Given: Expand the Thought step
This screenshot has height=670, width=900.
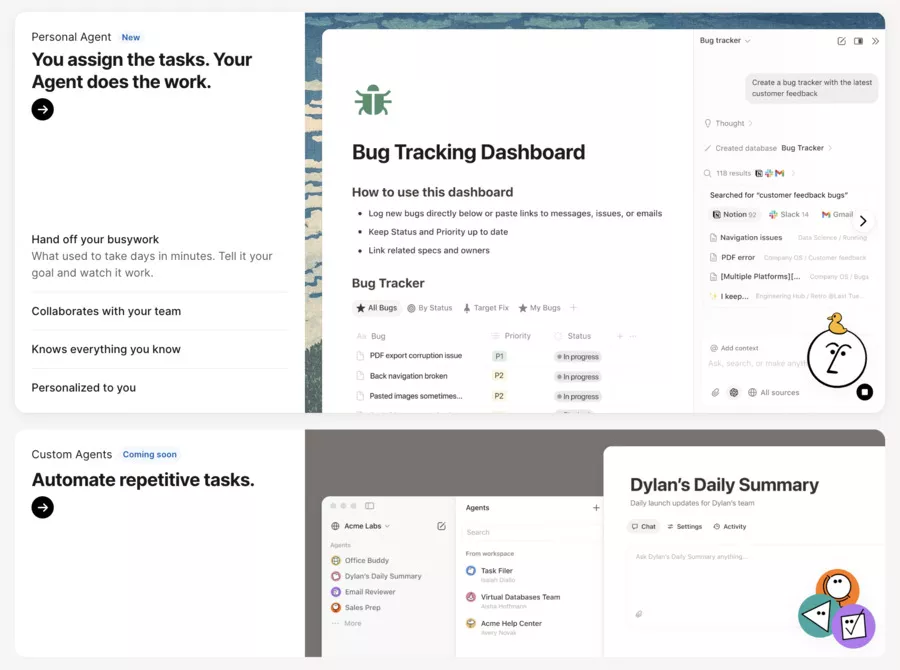Looking at the screenshot, I should pyautogui.click(x=729, y=123).
